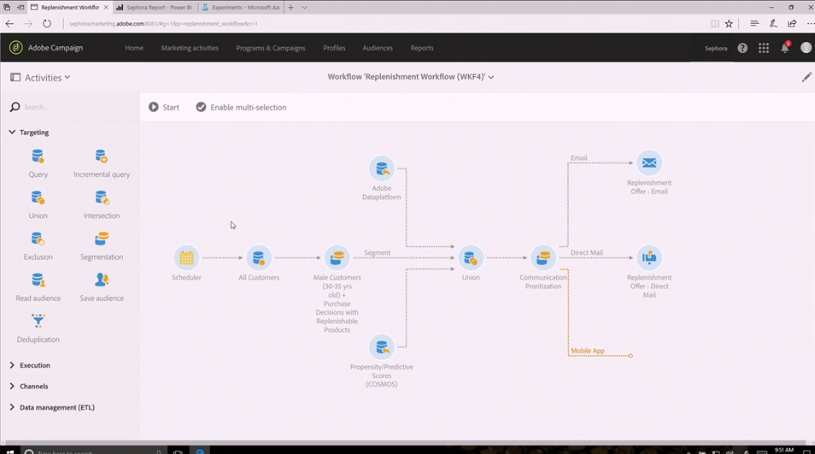Choose the Segmentation activity icon
815x454 pixels.
101,239
